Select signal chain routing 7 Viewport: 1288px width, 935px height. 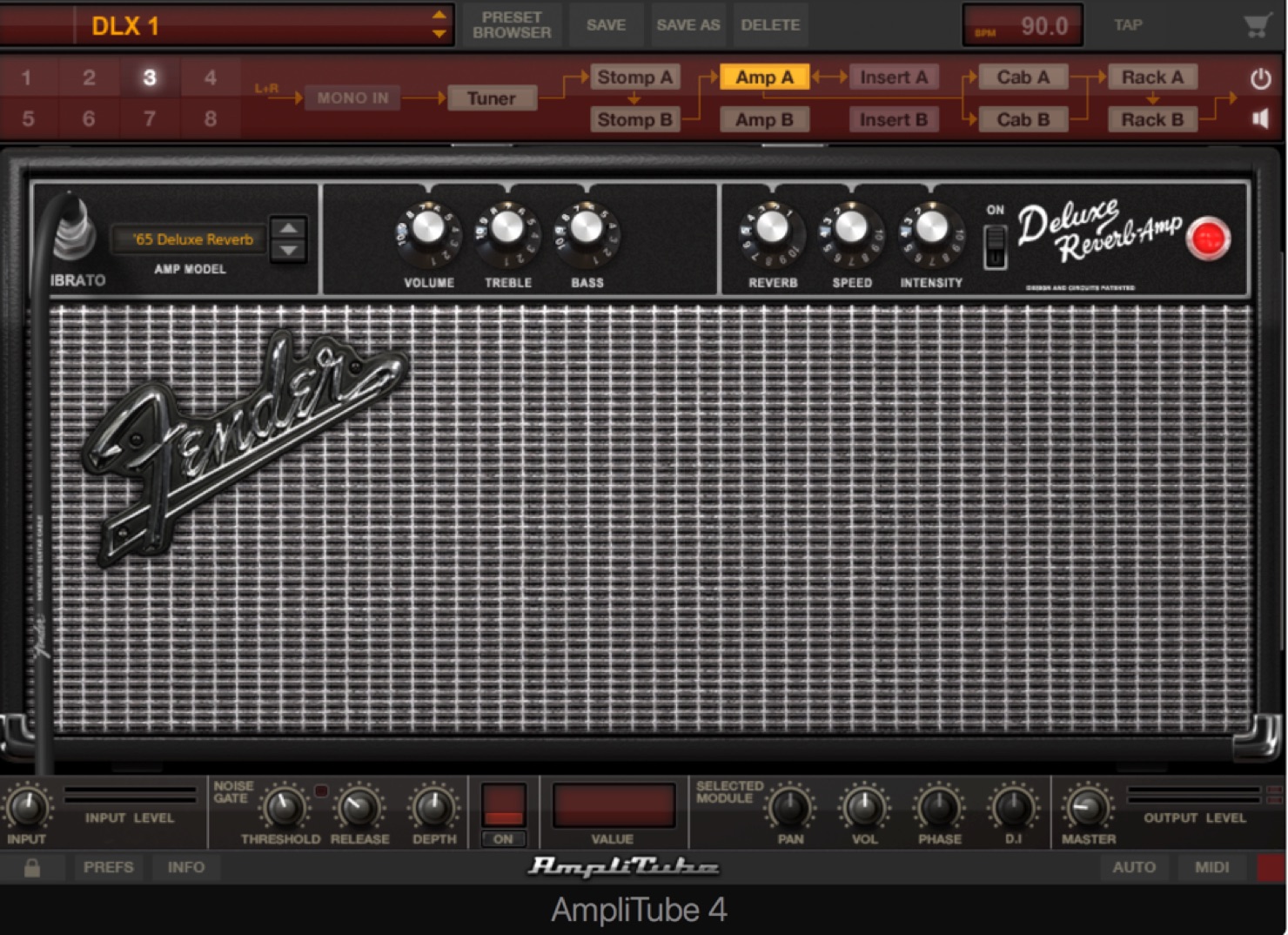click(150, 118)
